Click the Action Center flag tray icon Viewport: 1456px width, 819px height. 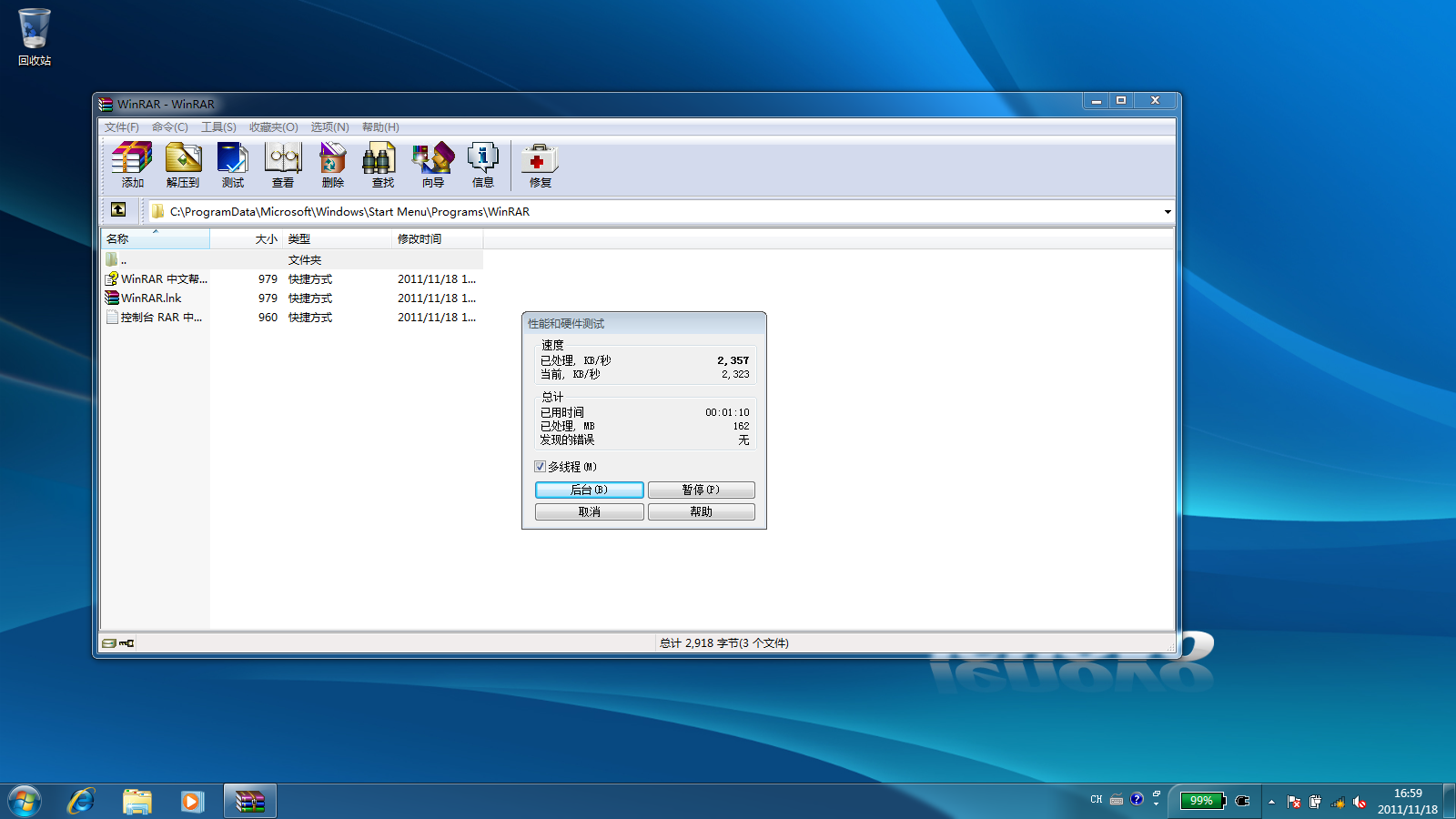1294,802
